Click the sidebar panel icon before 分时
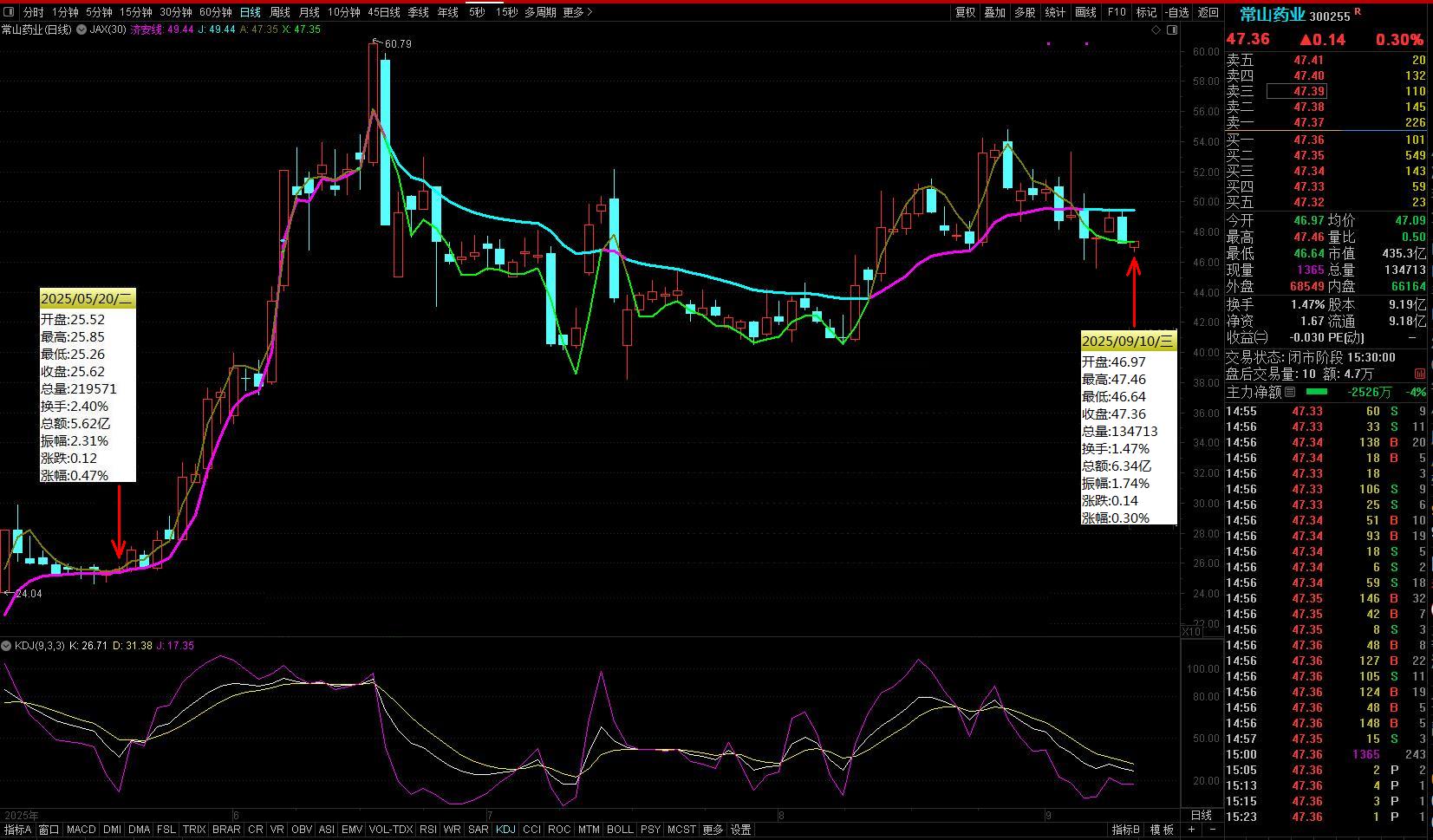The width and height of the screenshot is (1433, 840). point(10,12)
